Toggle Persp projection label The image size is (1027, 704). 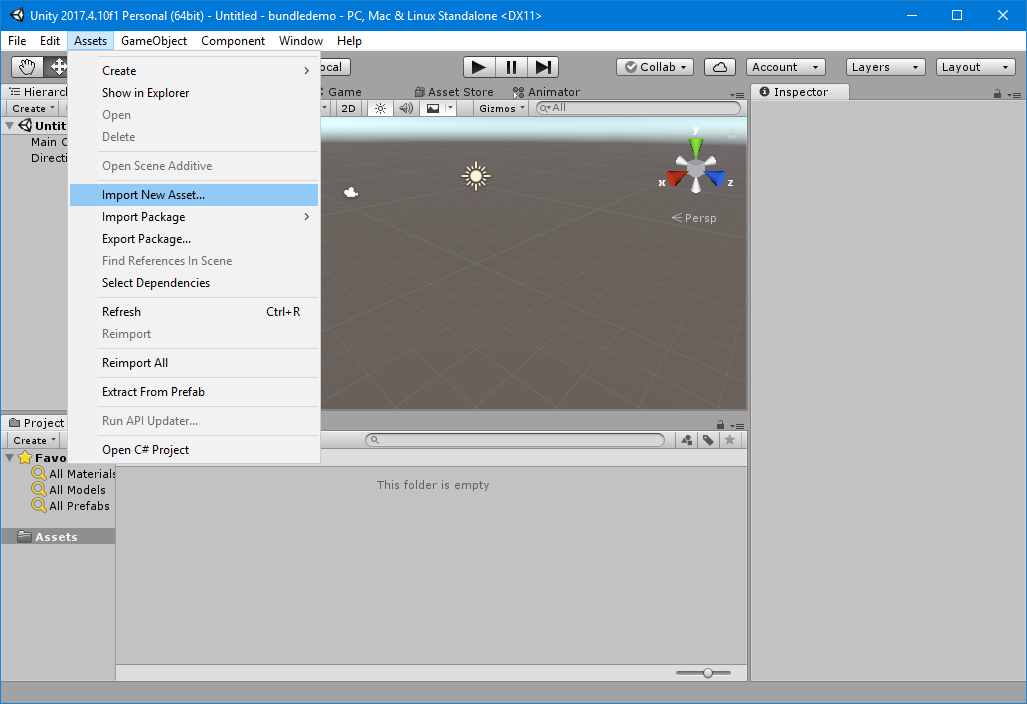point(694,217)
